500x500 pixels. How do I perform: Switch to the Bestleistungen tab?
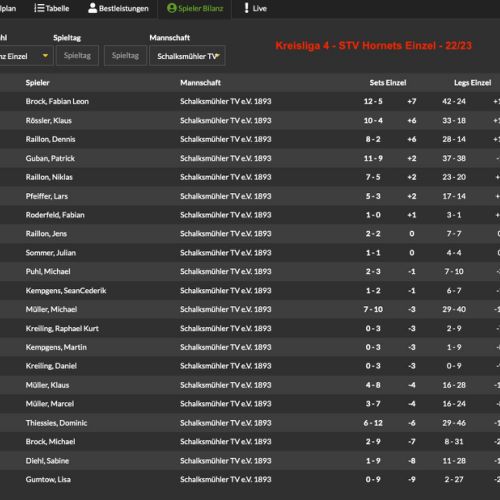click(x=118, y=8)
